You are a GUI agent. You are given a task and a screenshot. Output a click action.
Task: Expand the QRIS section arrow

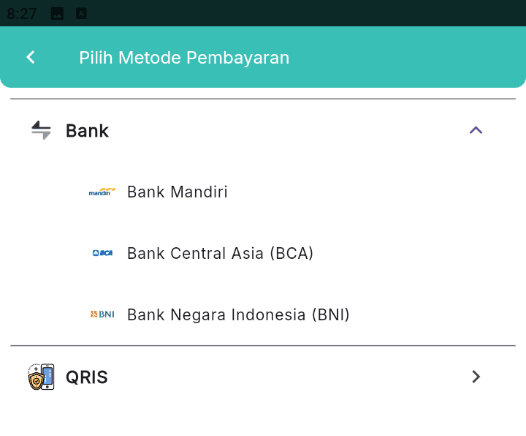point(476,377)
